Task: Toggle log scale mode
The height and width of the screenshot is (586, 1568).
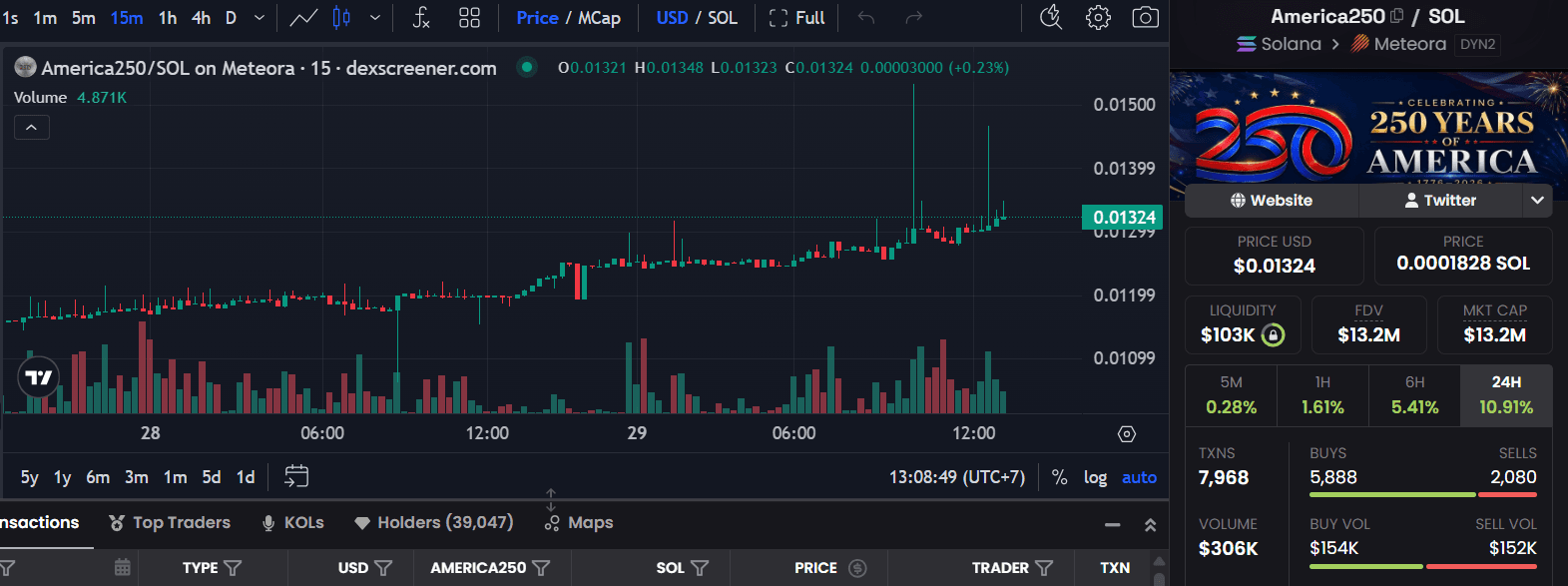Action: (1095, 477)
